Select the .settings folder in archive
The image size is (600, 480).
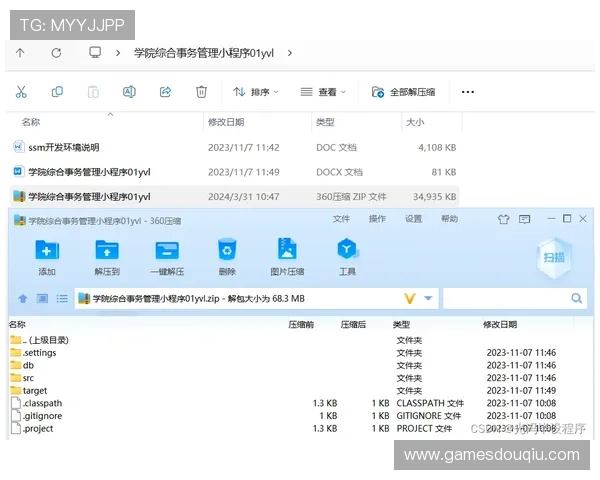pos(33,353)
